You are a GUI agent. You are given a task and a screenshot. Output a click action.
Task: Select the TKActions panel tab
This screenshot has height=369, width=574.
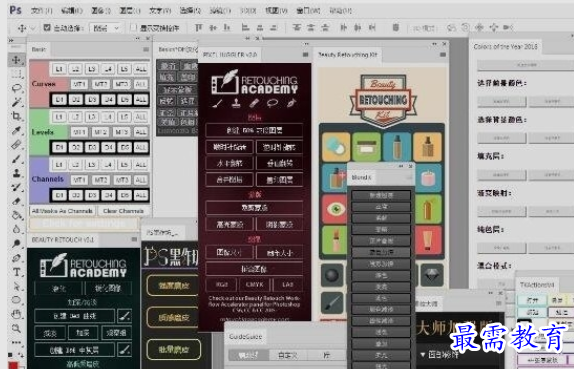(x=537, y=284)
